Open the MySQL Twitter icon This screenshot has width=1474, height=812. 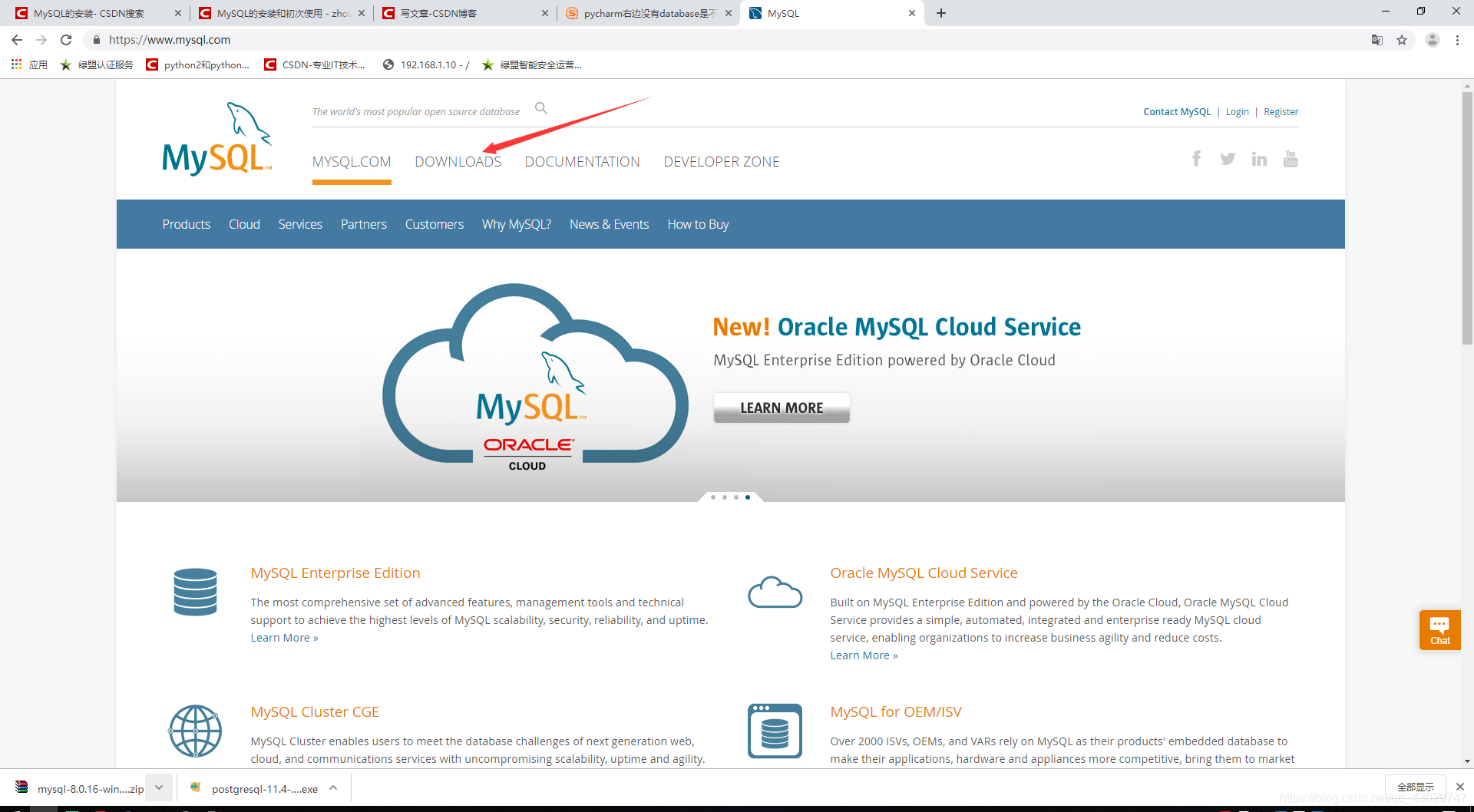[1228, 159]
